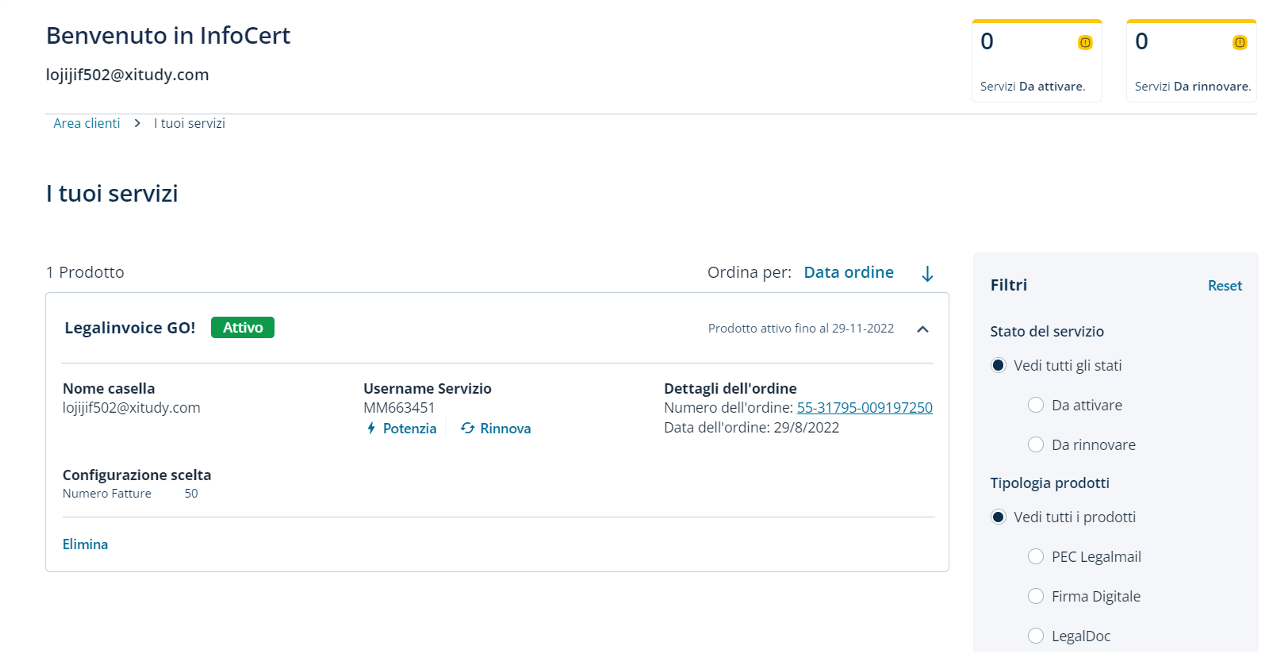Select the Da rinnovare filter

1036,445
